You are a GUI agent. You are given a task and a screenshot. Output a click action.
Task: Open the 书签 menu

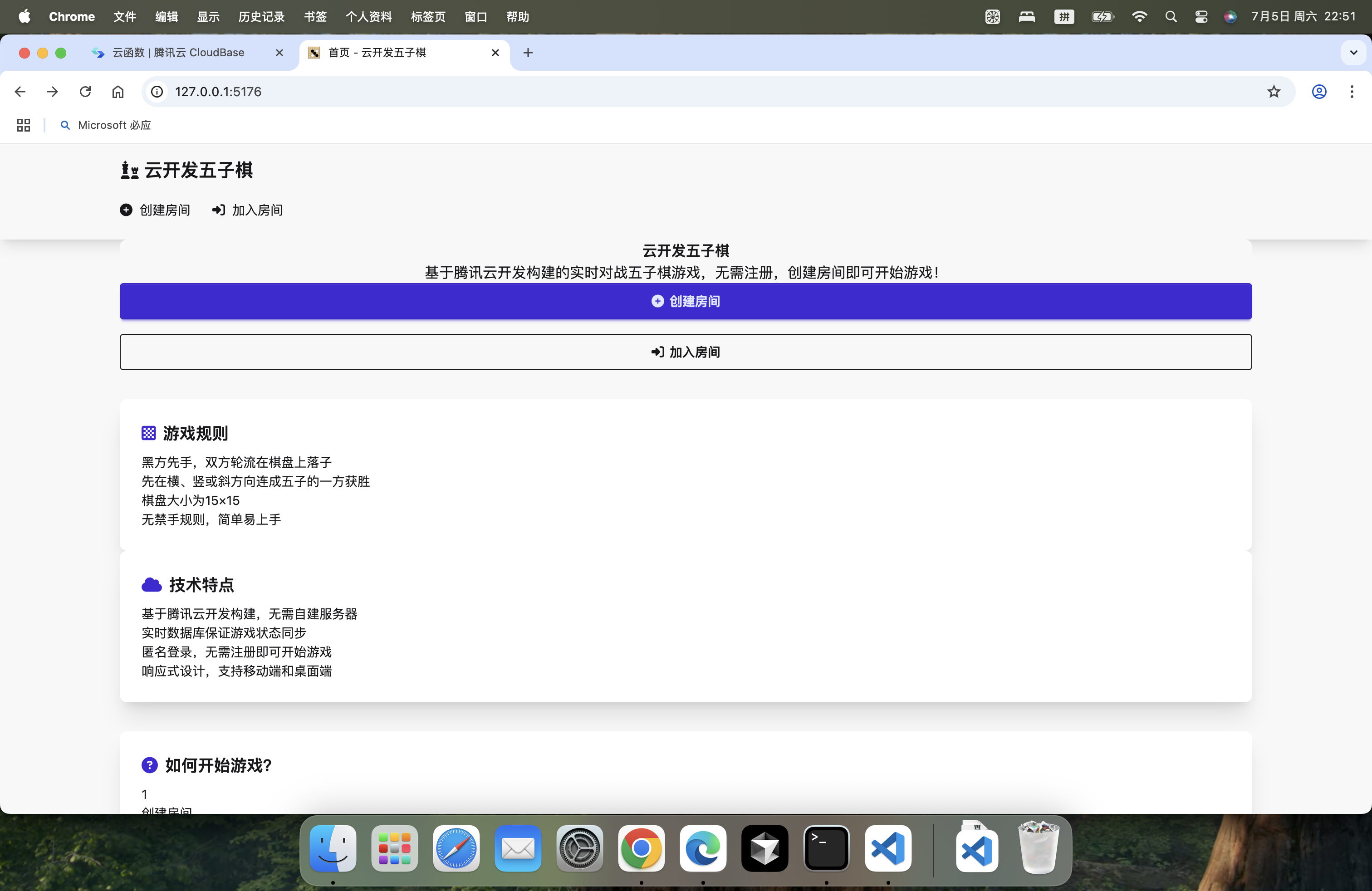[315, 17]
